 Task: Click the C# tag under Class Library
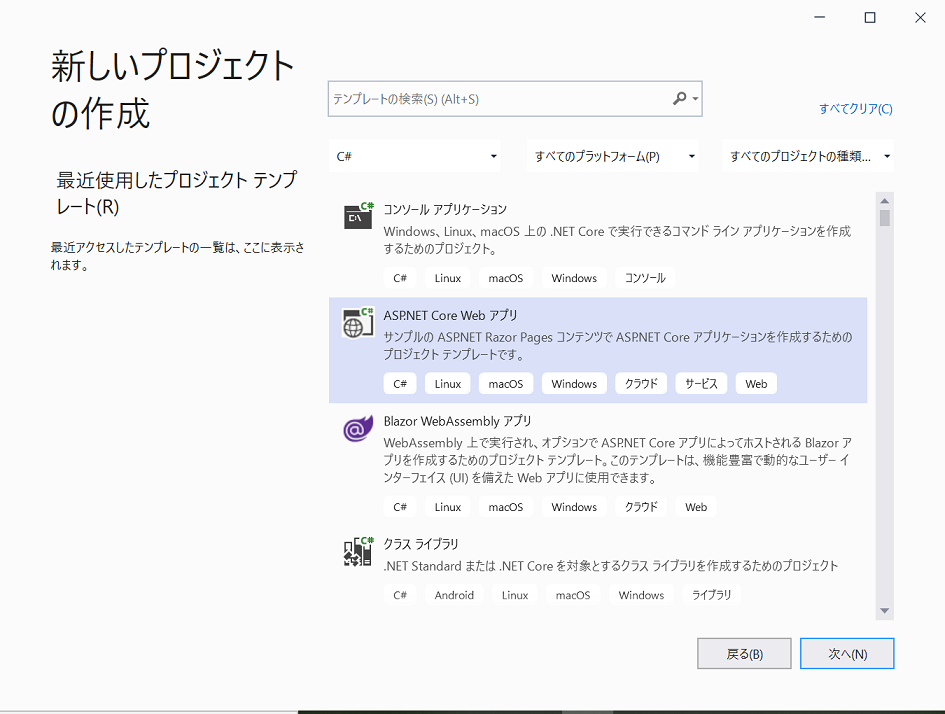[x=400, y=595]
